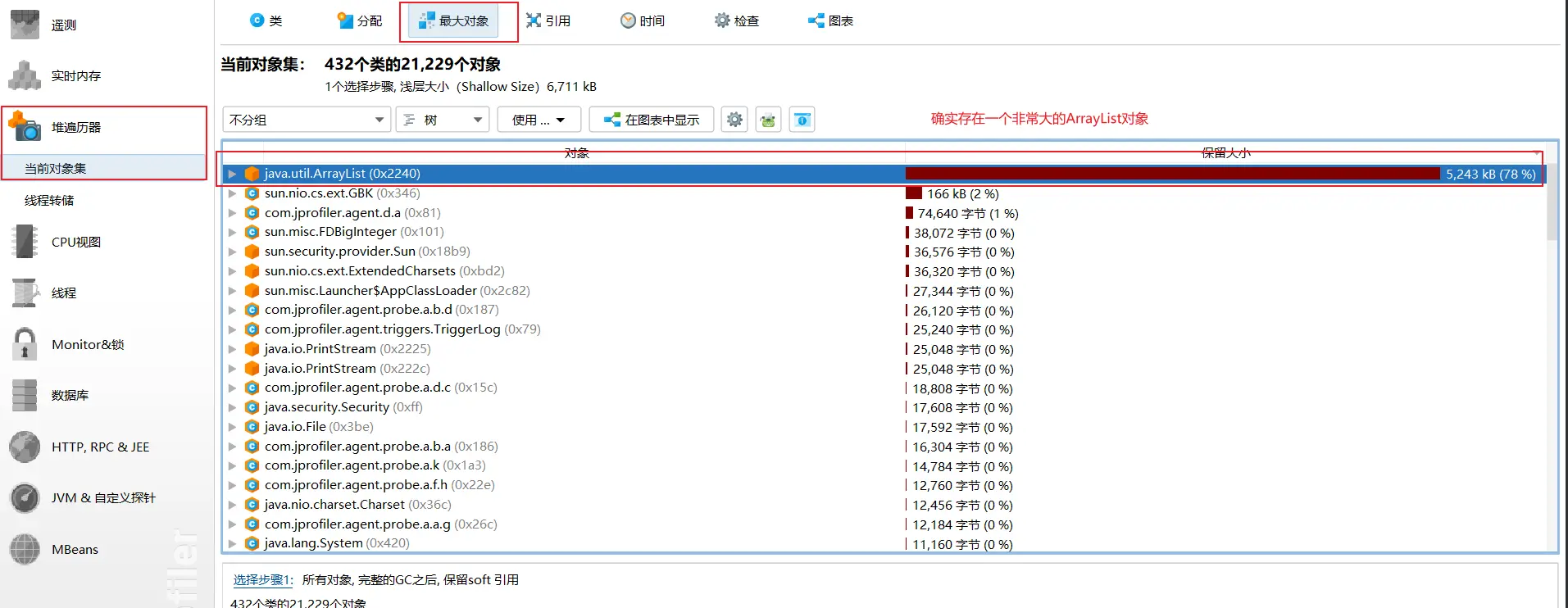Expand the sun.misc.Launcher$AppClassLoader row
The width and height of the screenshot is (1568, 608).
pos(233,291)
